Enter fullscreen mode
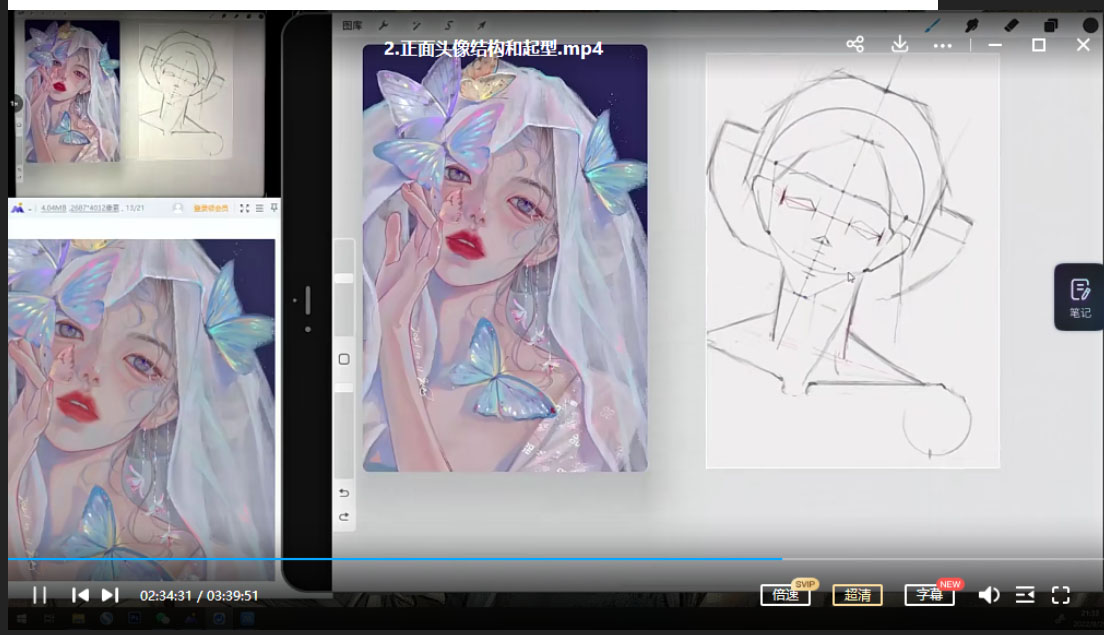This screenshot has height=635, width=1104. (1061, 596)
